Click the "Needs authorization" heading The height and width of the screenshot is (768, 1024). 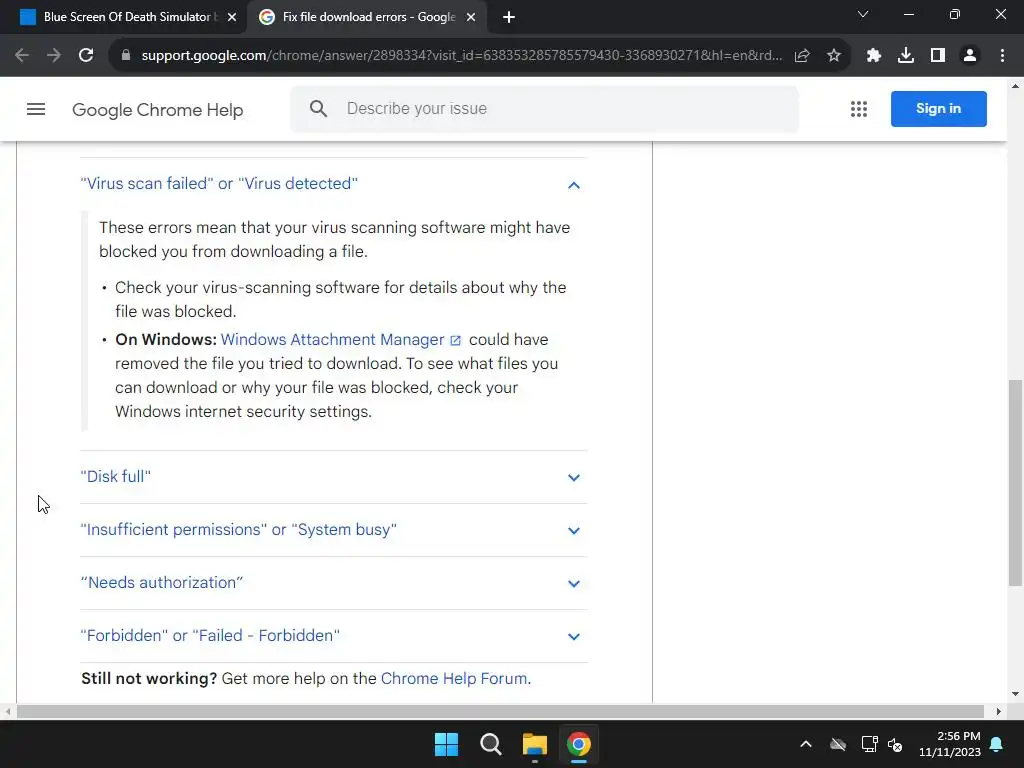pyautogui.click(x=161, y=582)
